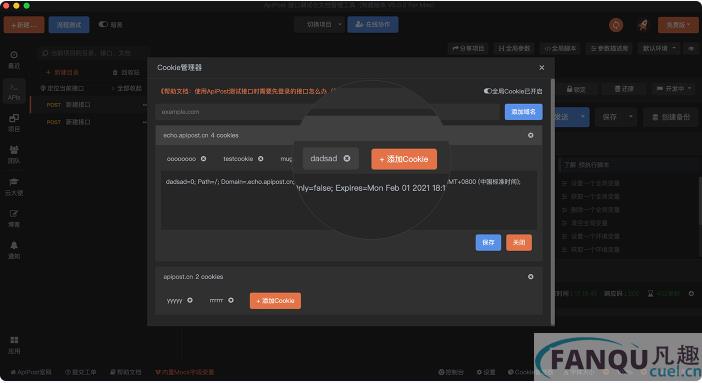This screenshot has width=702, height=383.
Task: Select the testcookie tab
Action: 238,159
